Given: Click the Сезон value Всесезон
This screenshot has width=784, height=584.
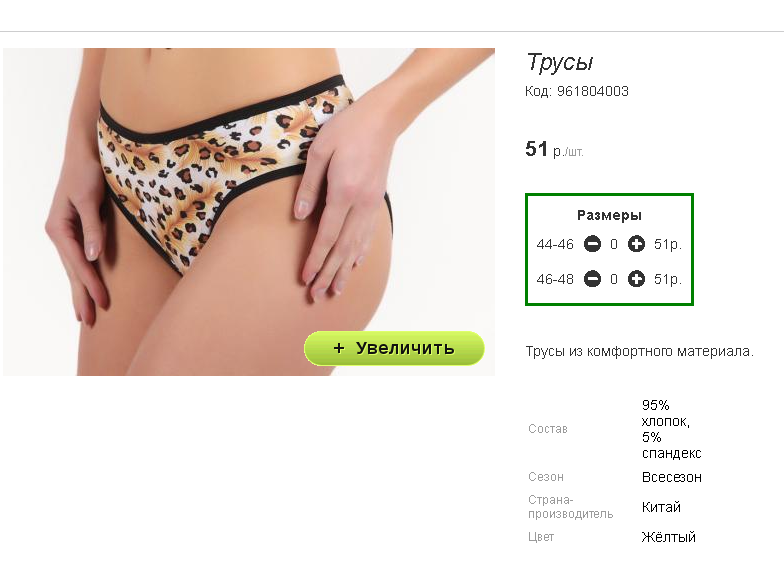Looking at the screenshot, I should coord(672,477).
